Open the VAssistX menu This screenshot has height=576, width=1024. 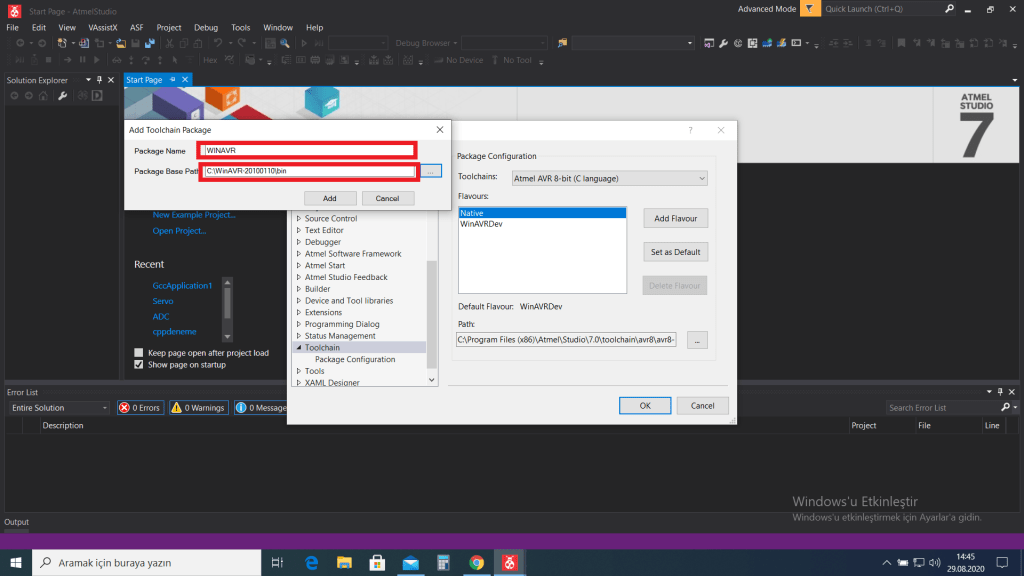pyautogui.click(x=101, y=27)
